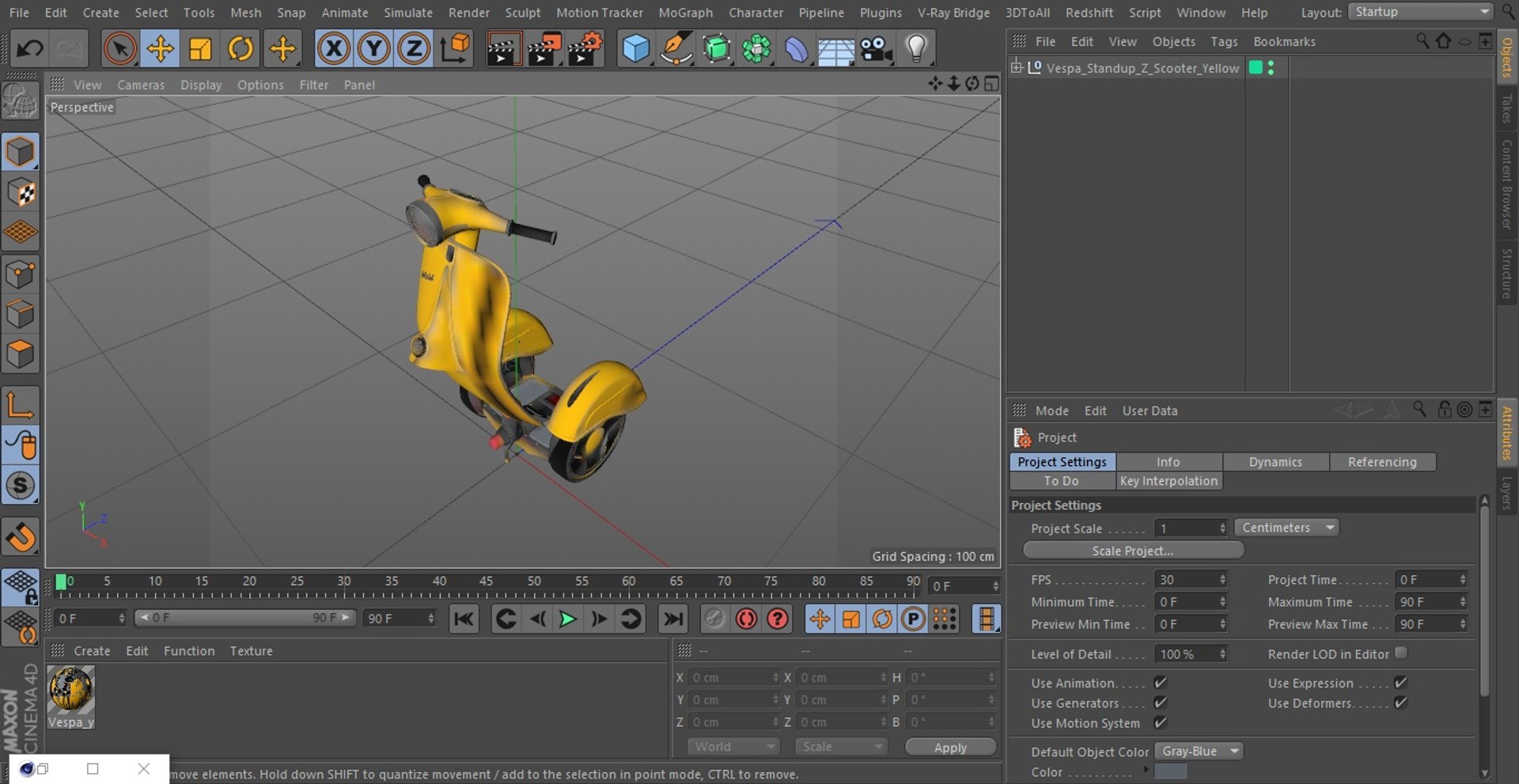The height and width of the screenshot is (784, 1519).
Task: Add a Light object
Action: pos(916,49)
